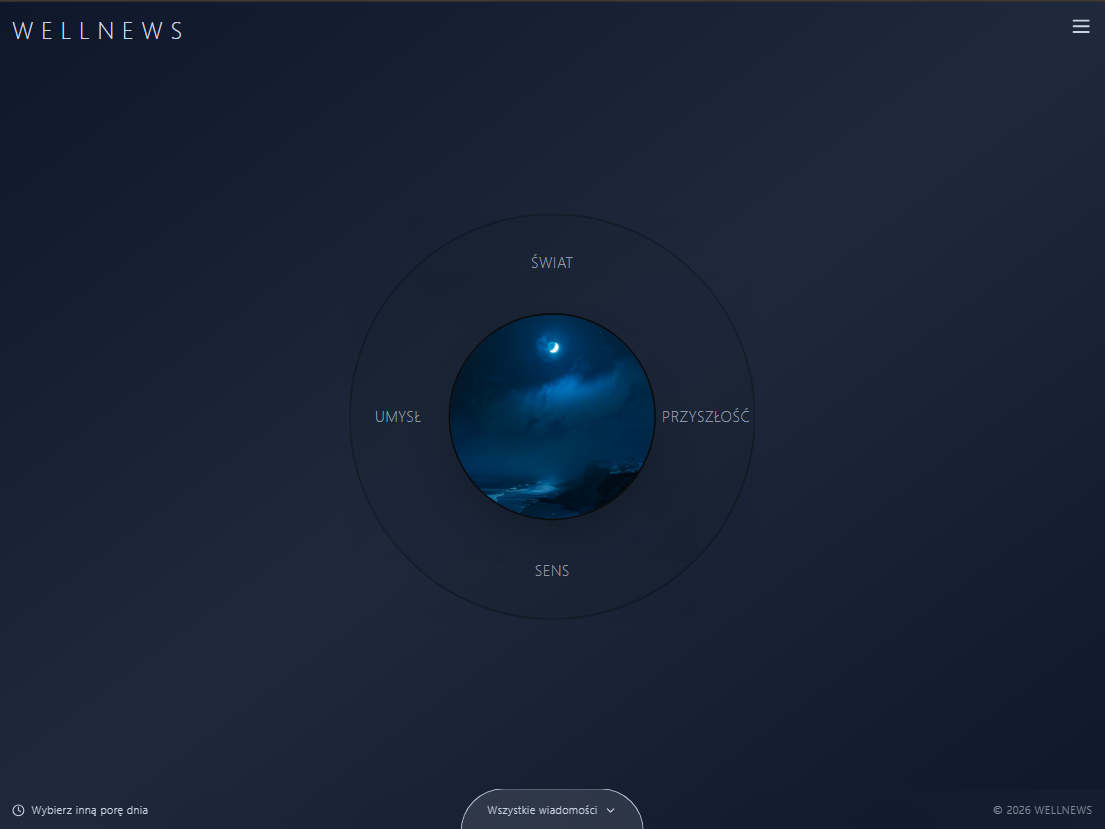Open the hamburger menu
The image size is (1105, 829).
tap(1080, 27)
